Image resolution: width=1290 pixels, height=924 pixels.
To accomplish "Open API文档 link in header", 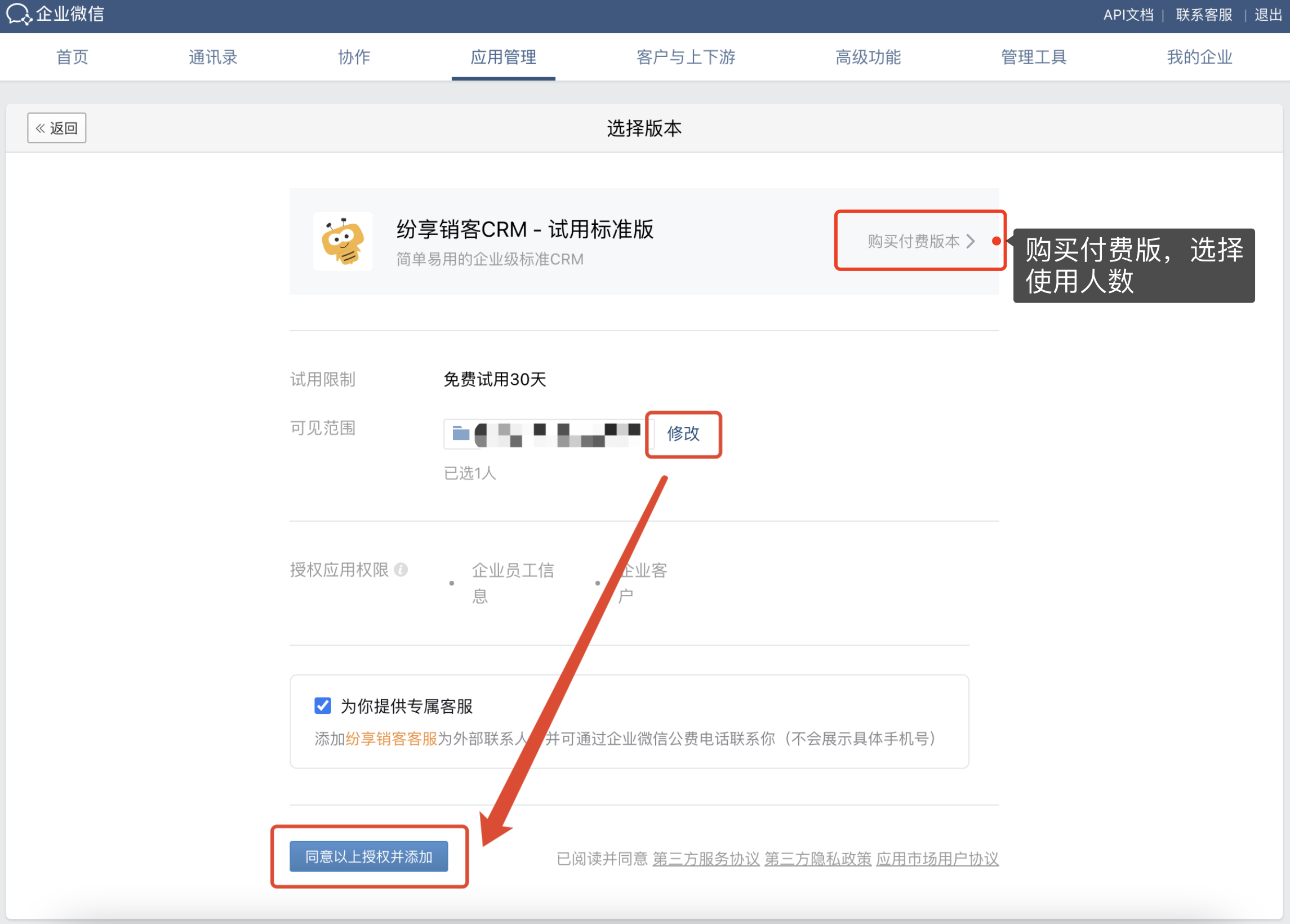I will pyautogui.click(x=1128, y=15).
